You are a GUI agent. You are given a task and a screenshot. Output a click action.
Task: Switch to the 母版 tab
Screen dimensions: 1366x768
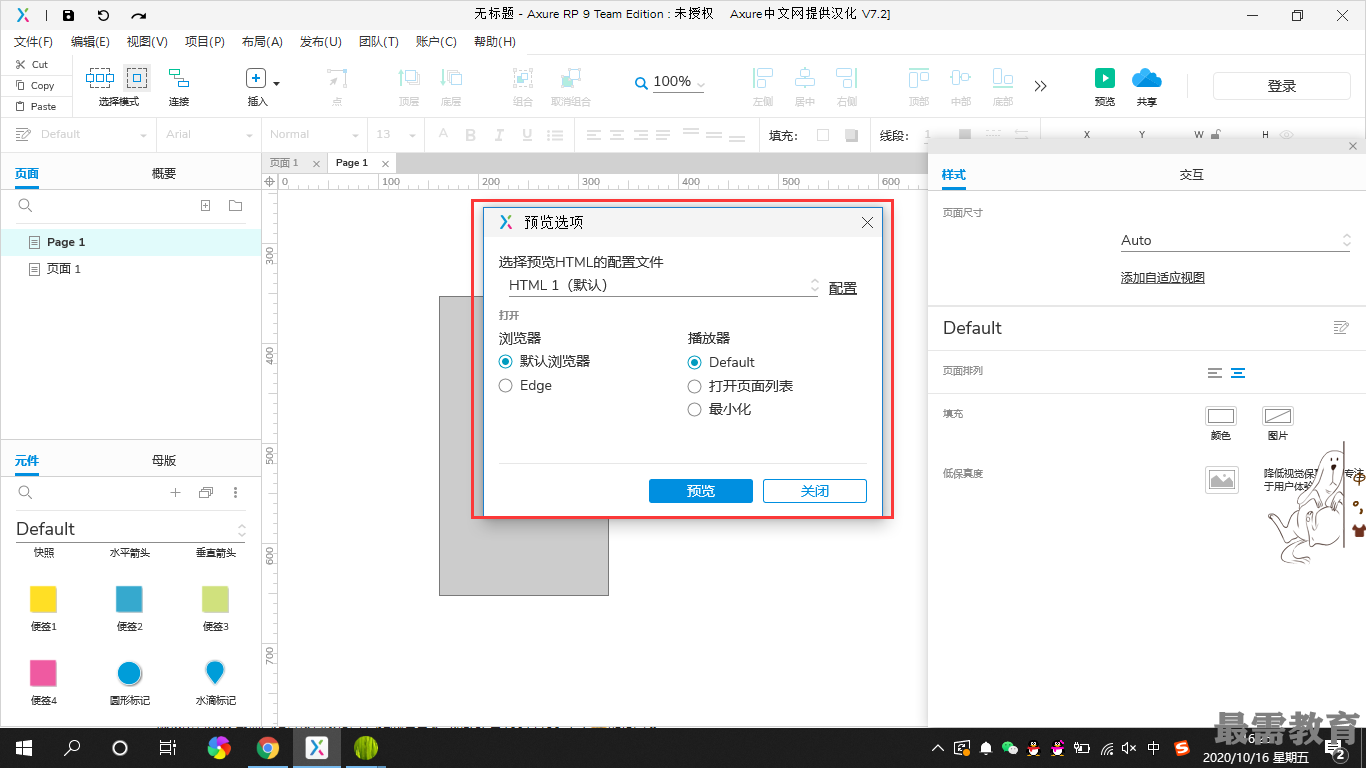click(164, 461)
